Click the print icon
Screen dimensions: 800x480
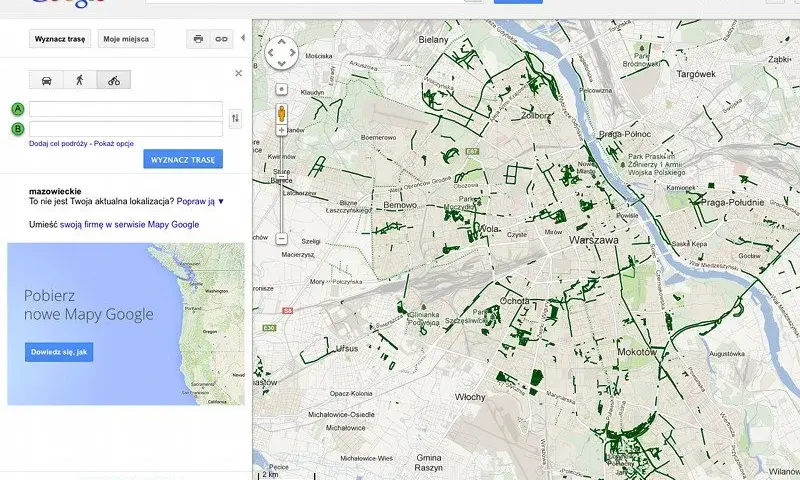pos(198,39)
